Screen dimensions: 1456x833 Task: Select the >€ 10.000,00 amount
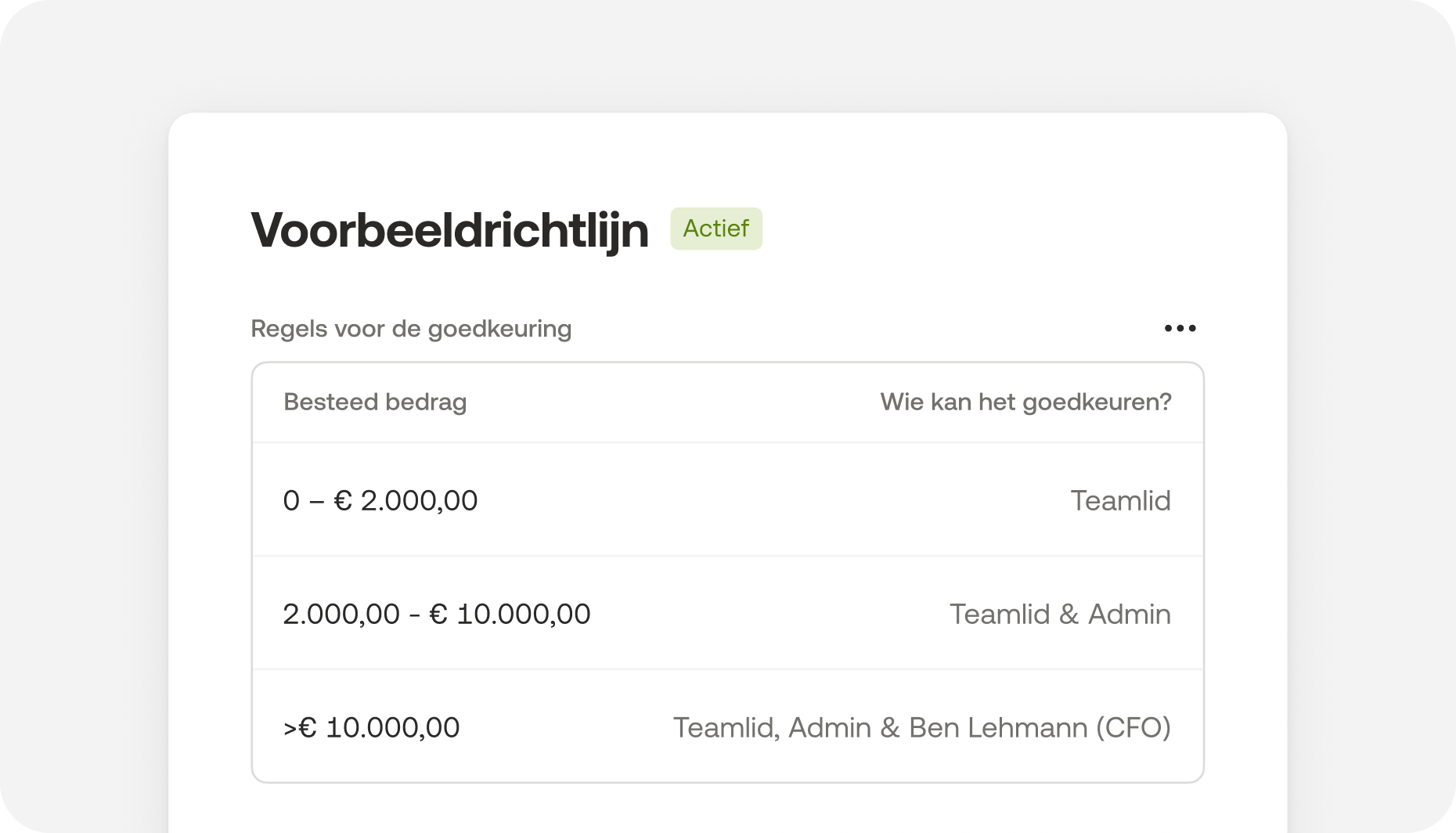(371, 727)
